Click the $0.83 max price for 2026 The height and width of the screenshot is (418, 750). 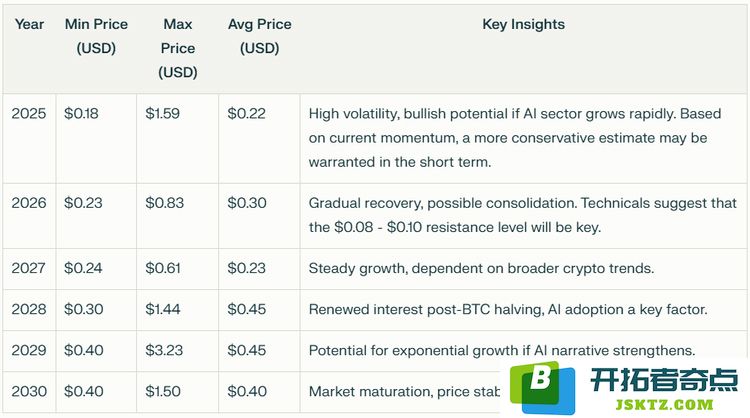(x=165, y=203)
